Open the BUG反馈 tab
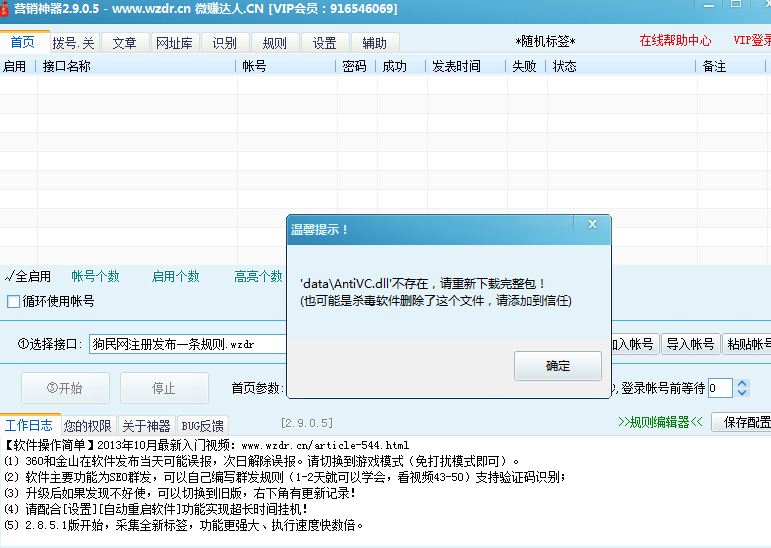Image resolution: width=771 pixels, height=548 pixels. (202, 425)
